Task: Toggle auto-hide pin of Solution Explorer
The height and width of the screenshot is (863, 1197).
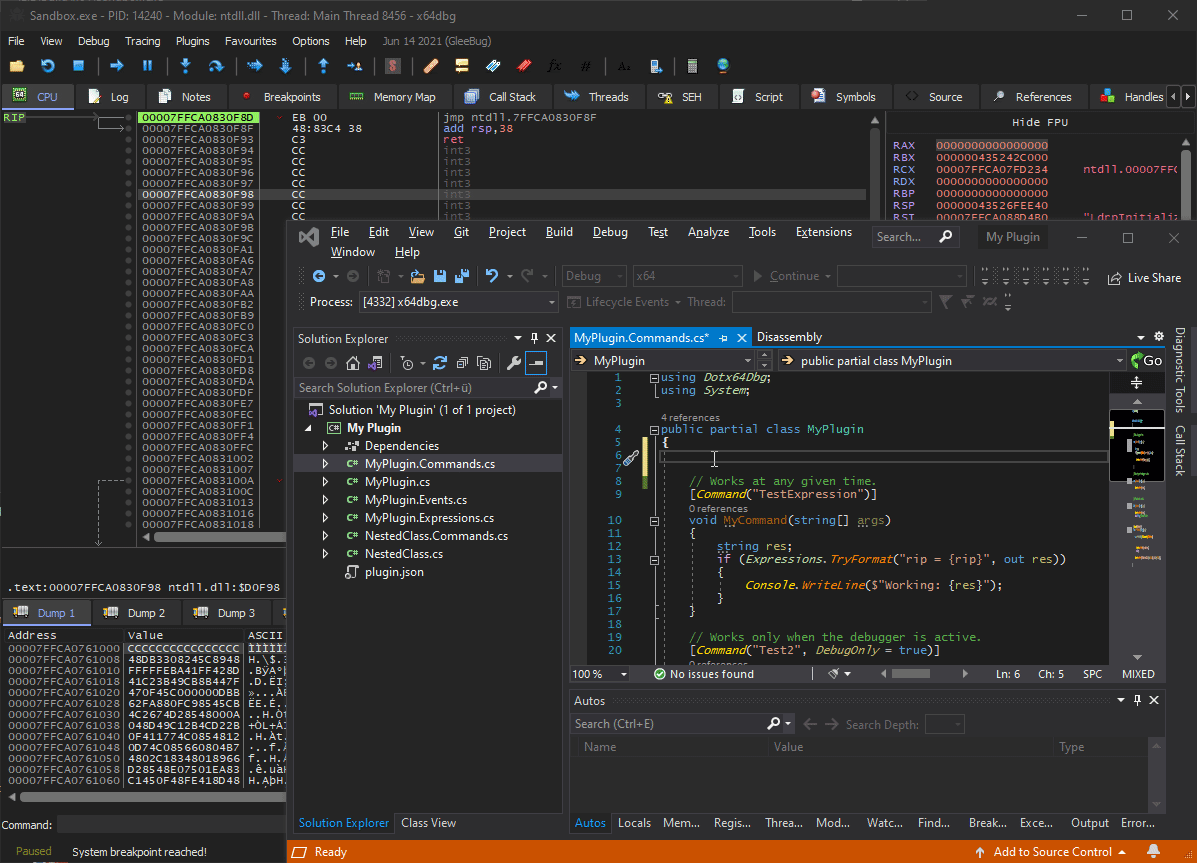Action: 535,338
